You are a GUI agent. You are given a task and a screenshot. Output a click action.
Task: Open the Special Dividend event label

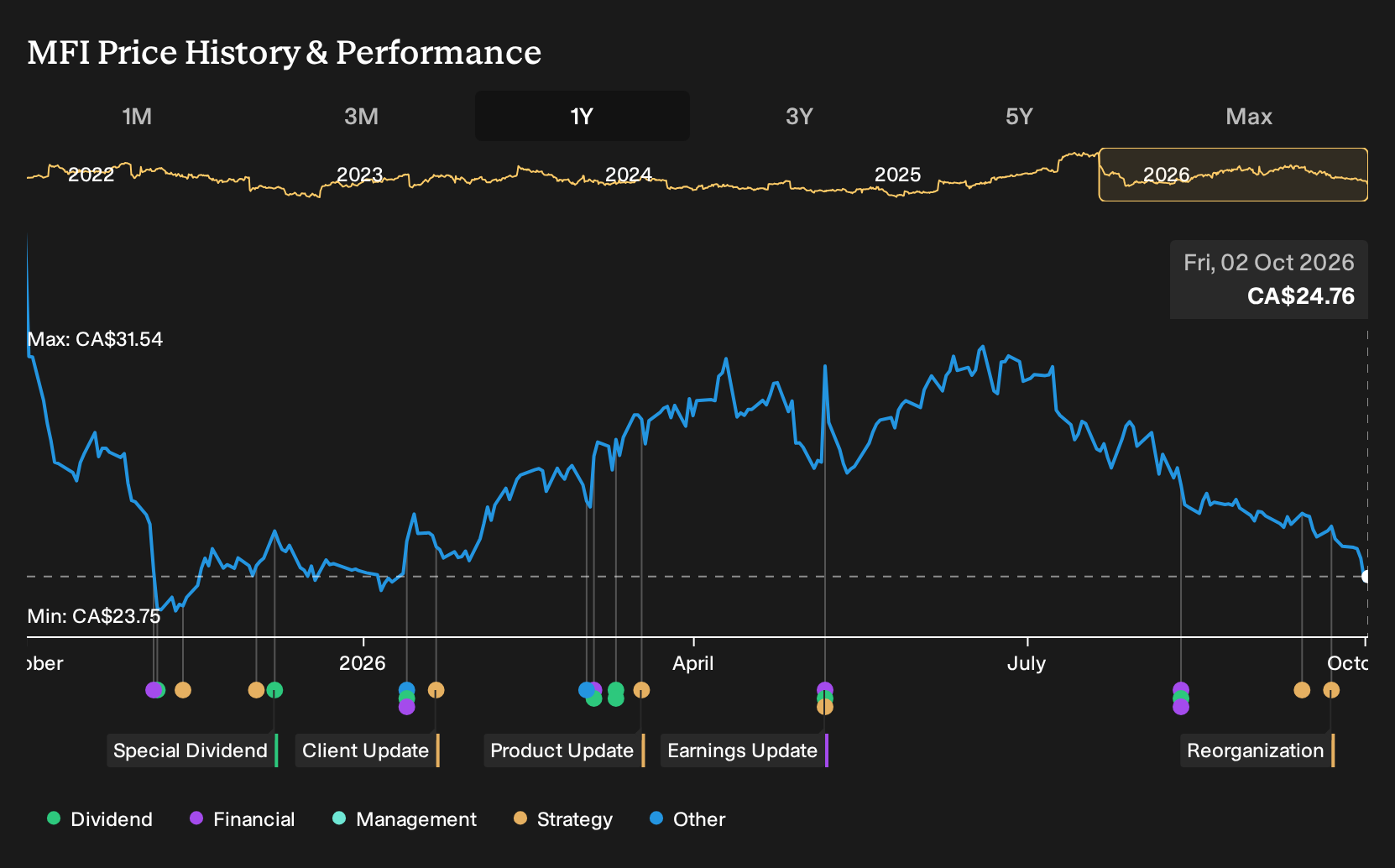[192, 750]
